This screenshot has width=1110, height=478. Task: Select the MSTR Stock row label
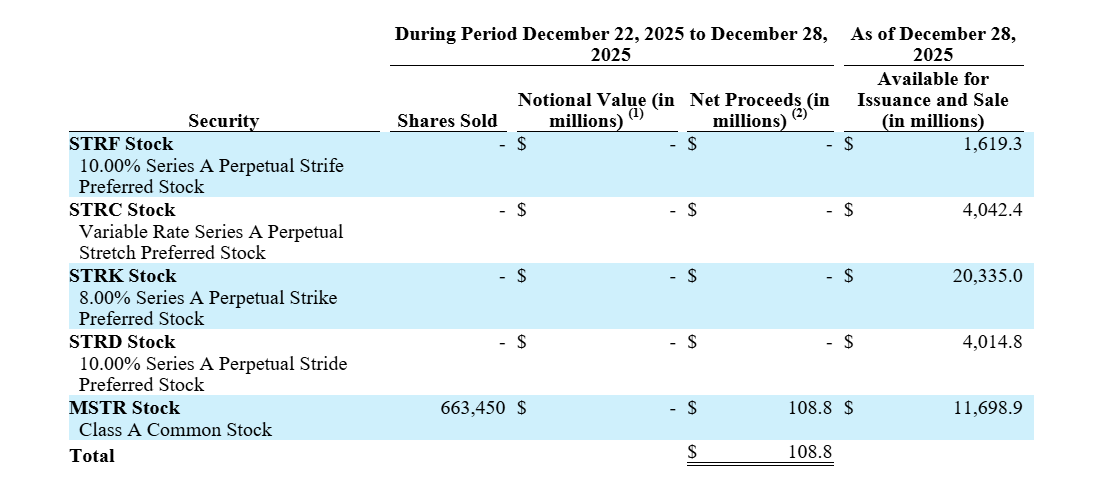(x=125, y=408)
